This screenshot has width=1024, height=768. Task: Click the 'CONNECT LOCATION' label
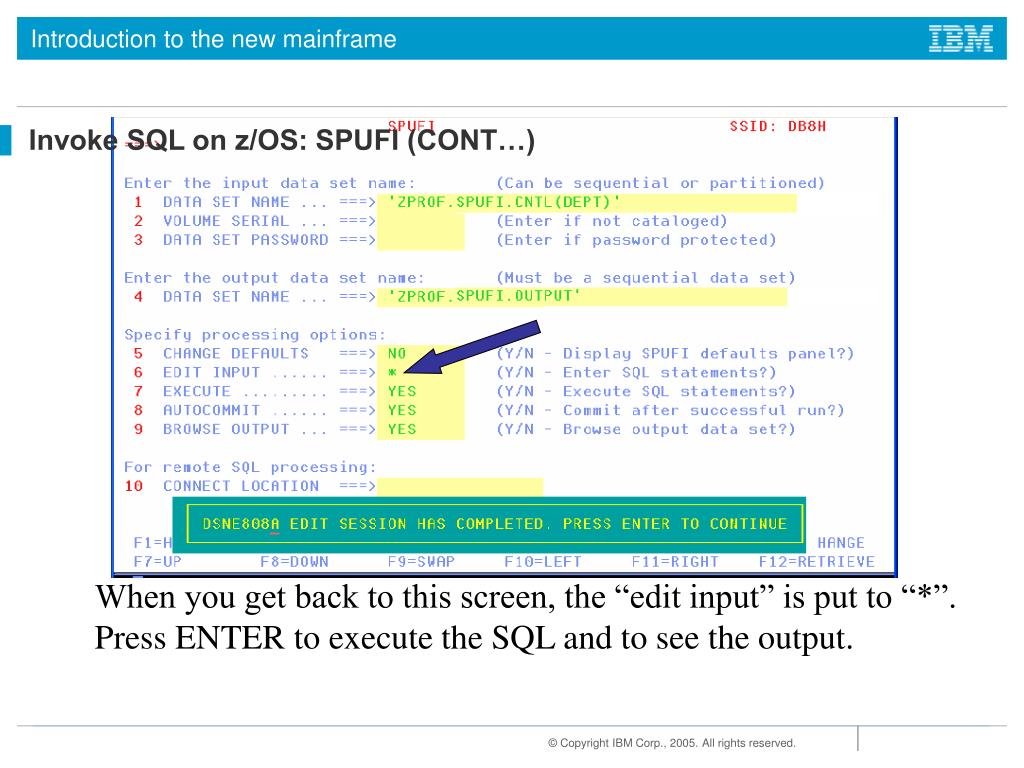click(x=241, y=487)
